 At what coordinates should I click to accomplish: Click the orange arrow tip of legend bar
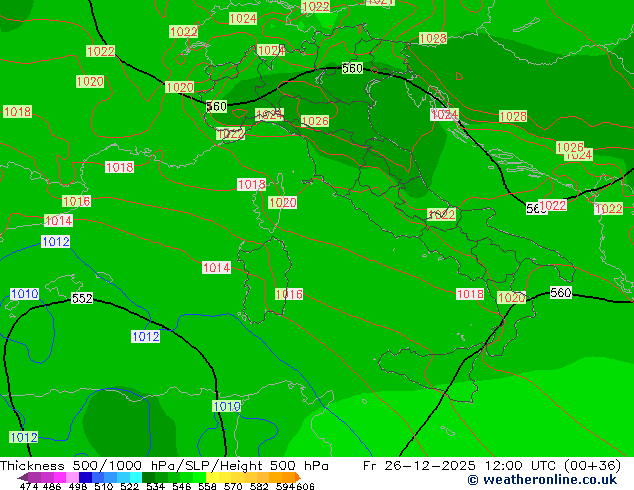tap(298, 477)
